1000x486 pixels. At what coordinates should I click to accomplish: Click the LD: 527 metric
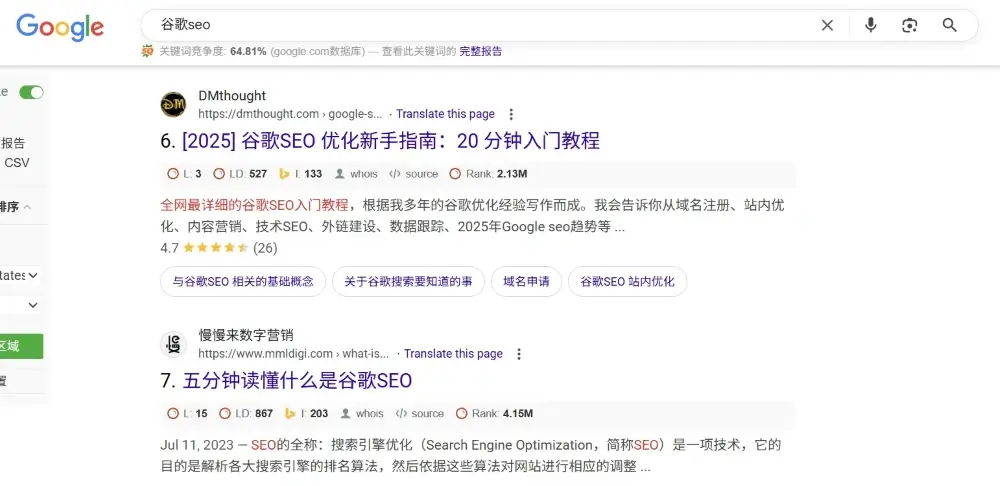pos(240,173)
